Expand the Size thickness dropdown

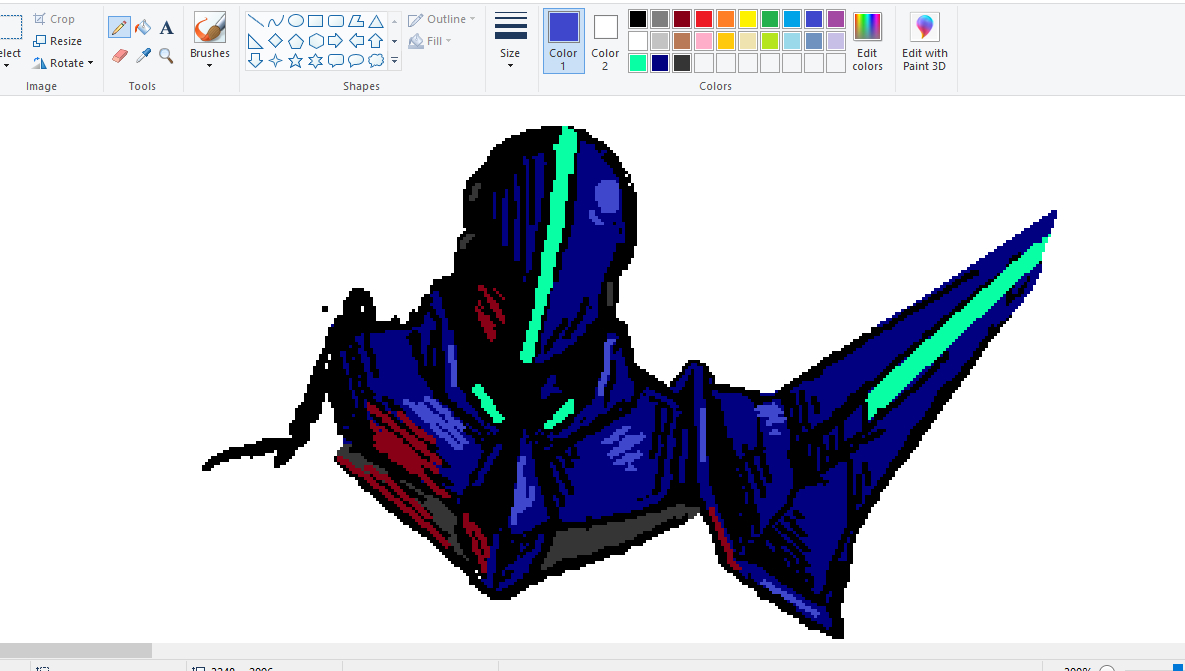(510, 41)
